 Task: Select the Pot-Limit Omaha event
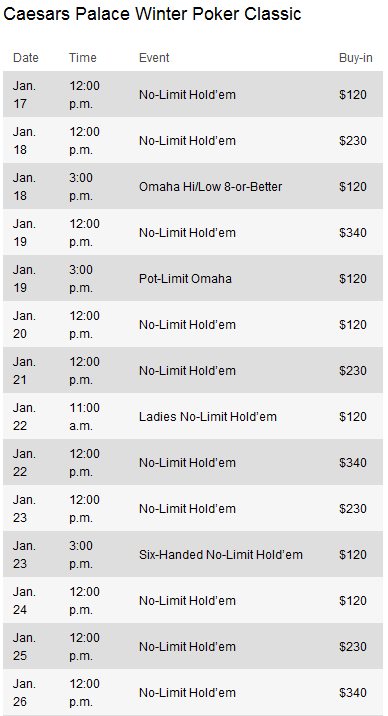pos(185,279)
